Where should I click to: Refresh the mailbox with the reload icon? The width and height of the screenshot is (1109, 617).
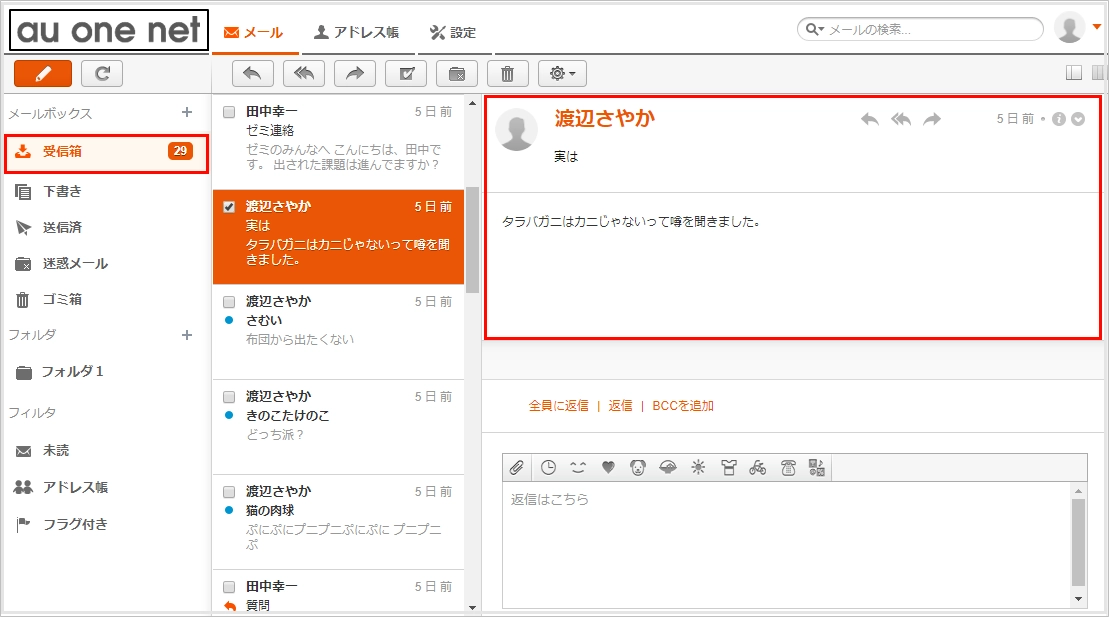coord(101,73)
